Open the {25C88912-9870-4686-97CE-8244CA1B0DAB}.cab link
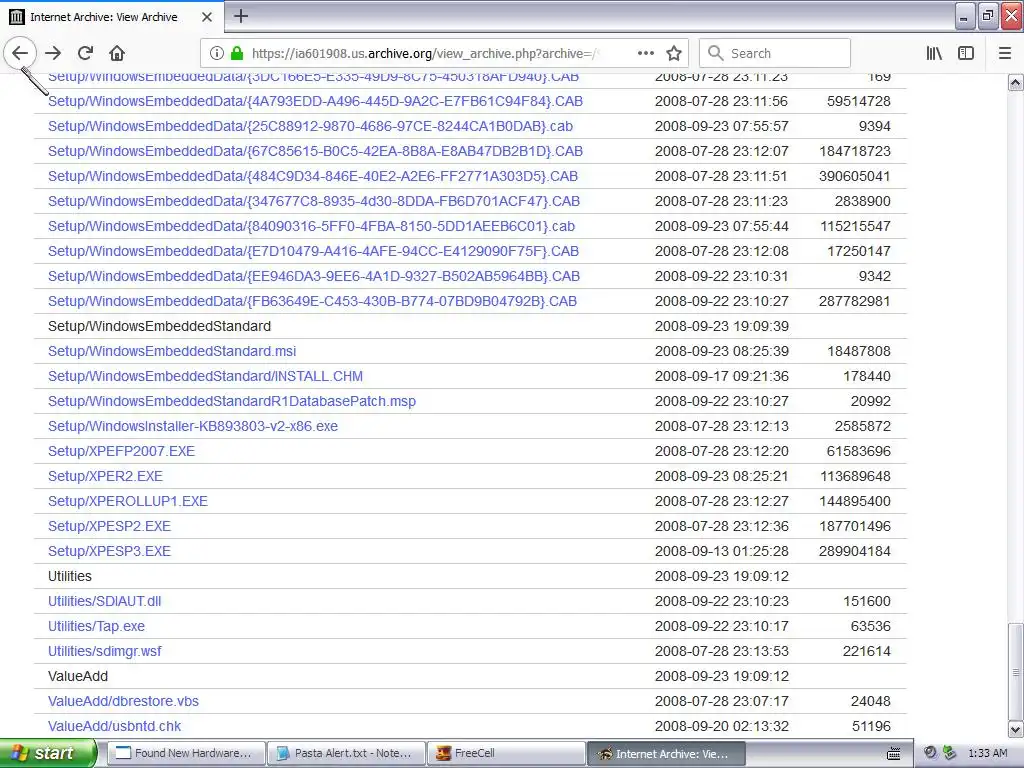Image resolution: width=1024 pixels, height=768 pixels. [x=310, y=126]
